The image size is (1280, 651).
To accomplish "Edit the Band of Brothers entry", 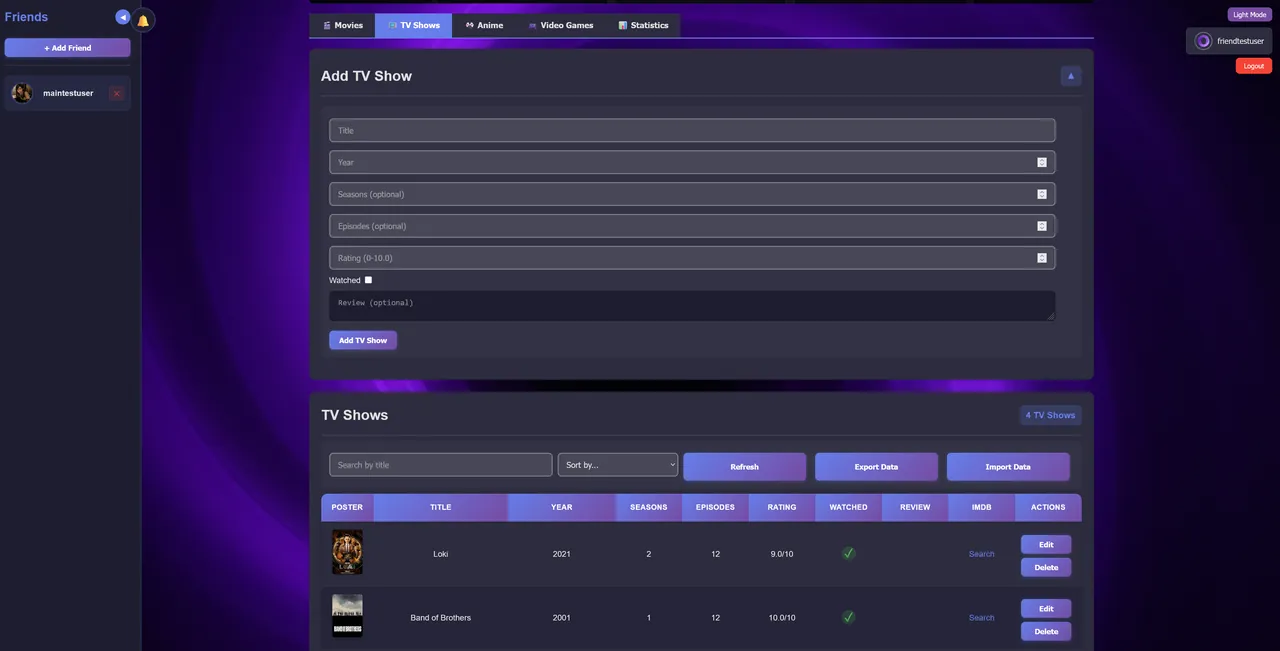I will pos(1046,608).
